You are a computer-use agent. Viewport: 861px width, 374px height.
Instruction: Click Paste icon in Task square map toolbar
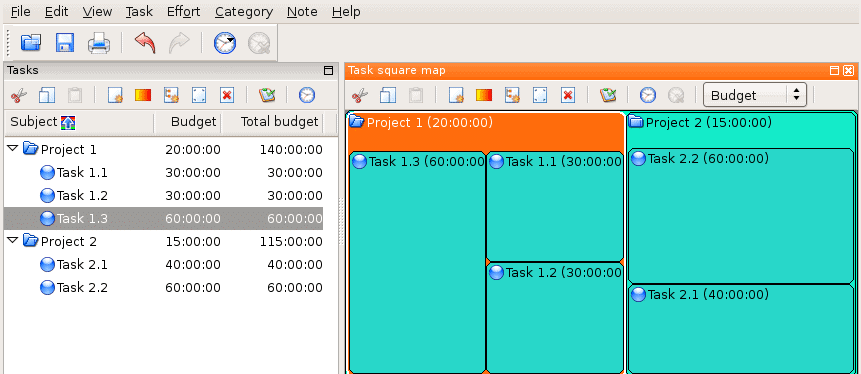click(x=416, y=96)
